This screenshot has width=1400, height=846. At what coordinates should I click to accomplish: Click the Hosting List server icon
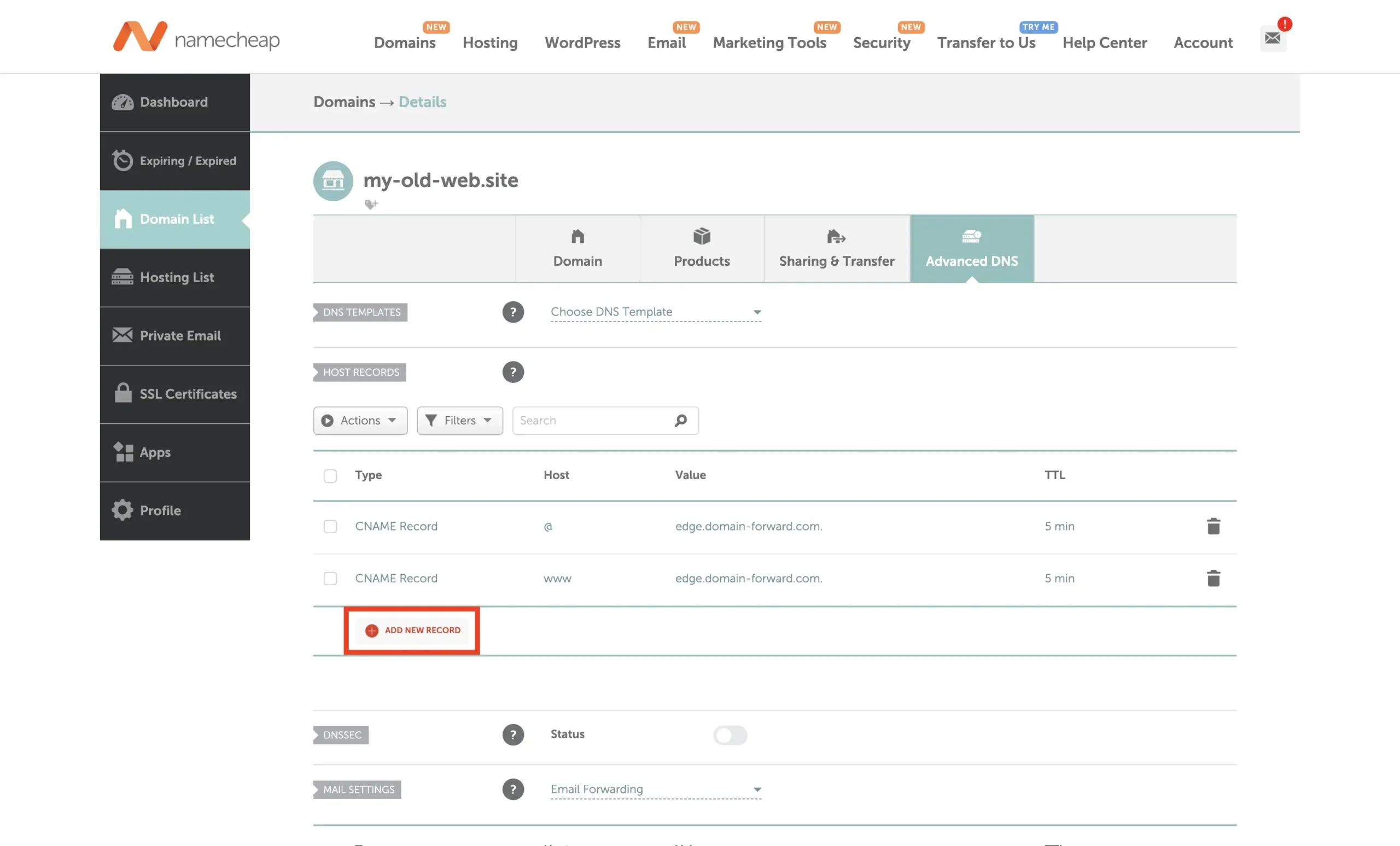pos(121,277)
